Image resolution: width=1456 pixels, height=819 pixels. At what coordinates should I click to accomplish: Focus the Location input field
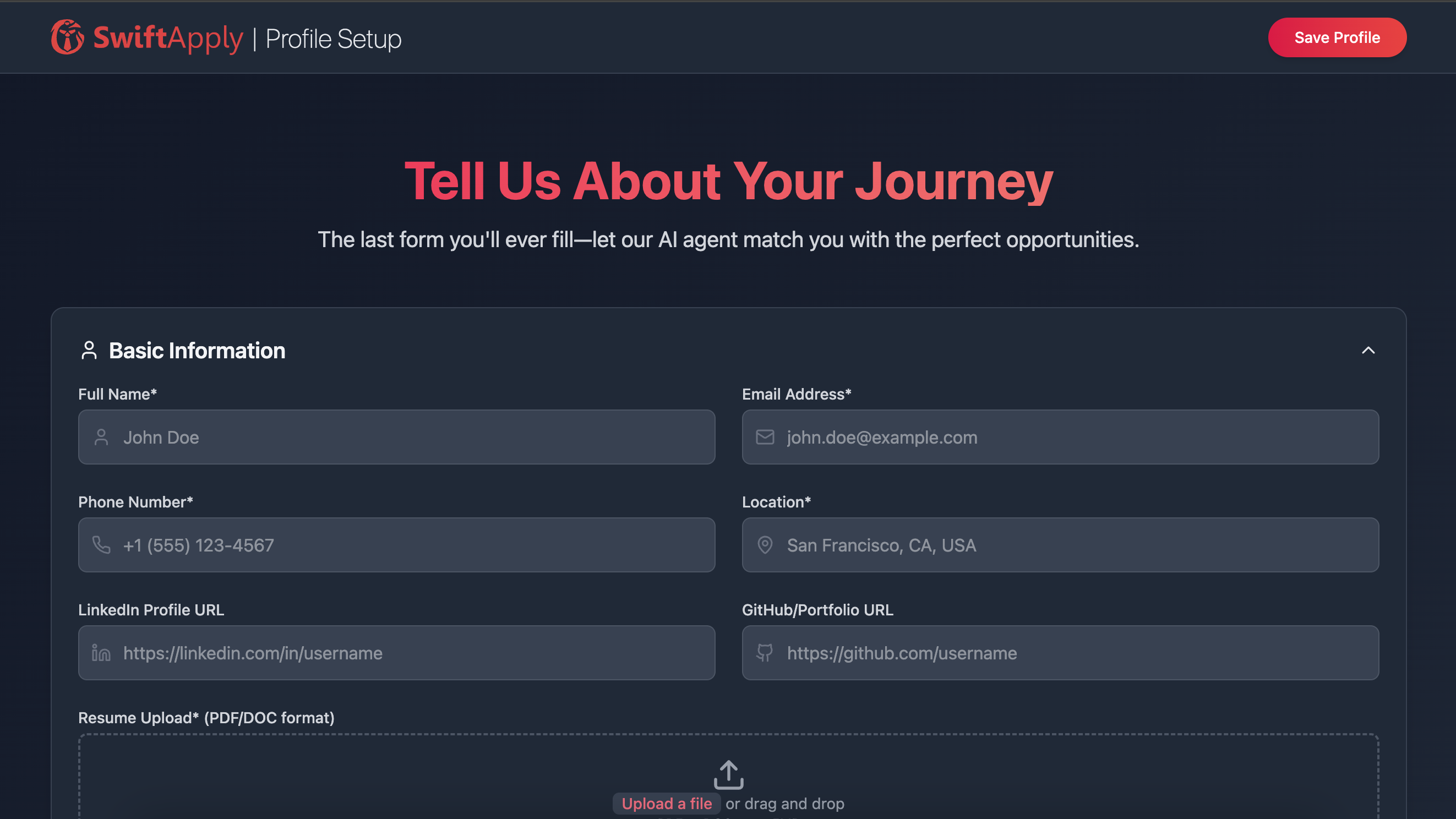click(x=1060, y=545)
